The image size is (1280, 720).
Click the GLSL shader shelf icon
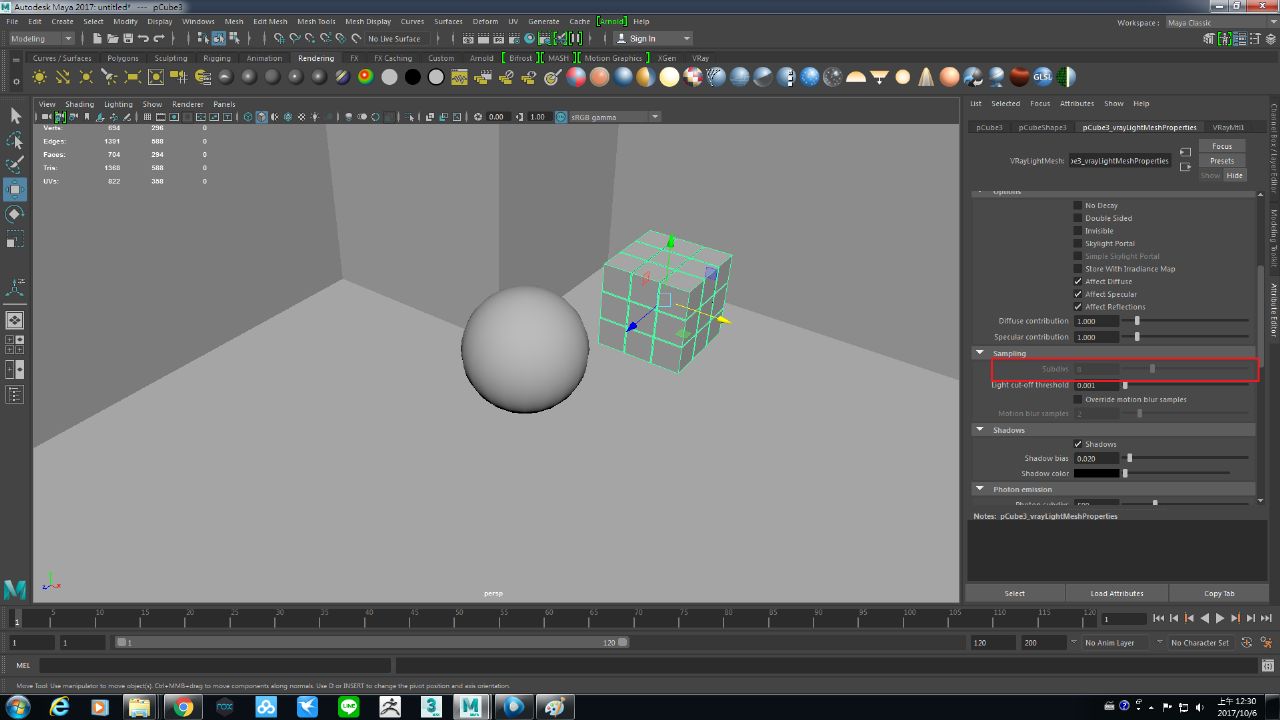point(1043,77)
